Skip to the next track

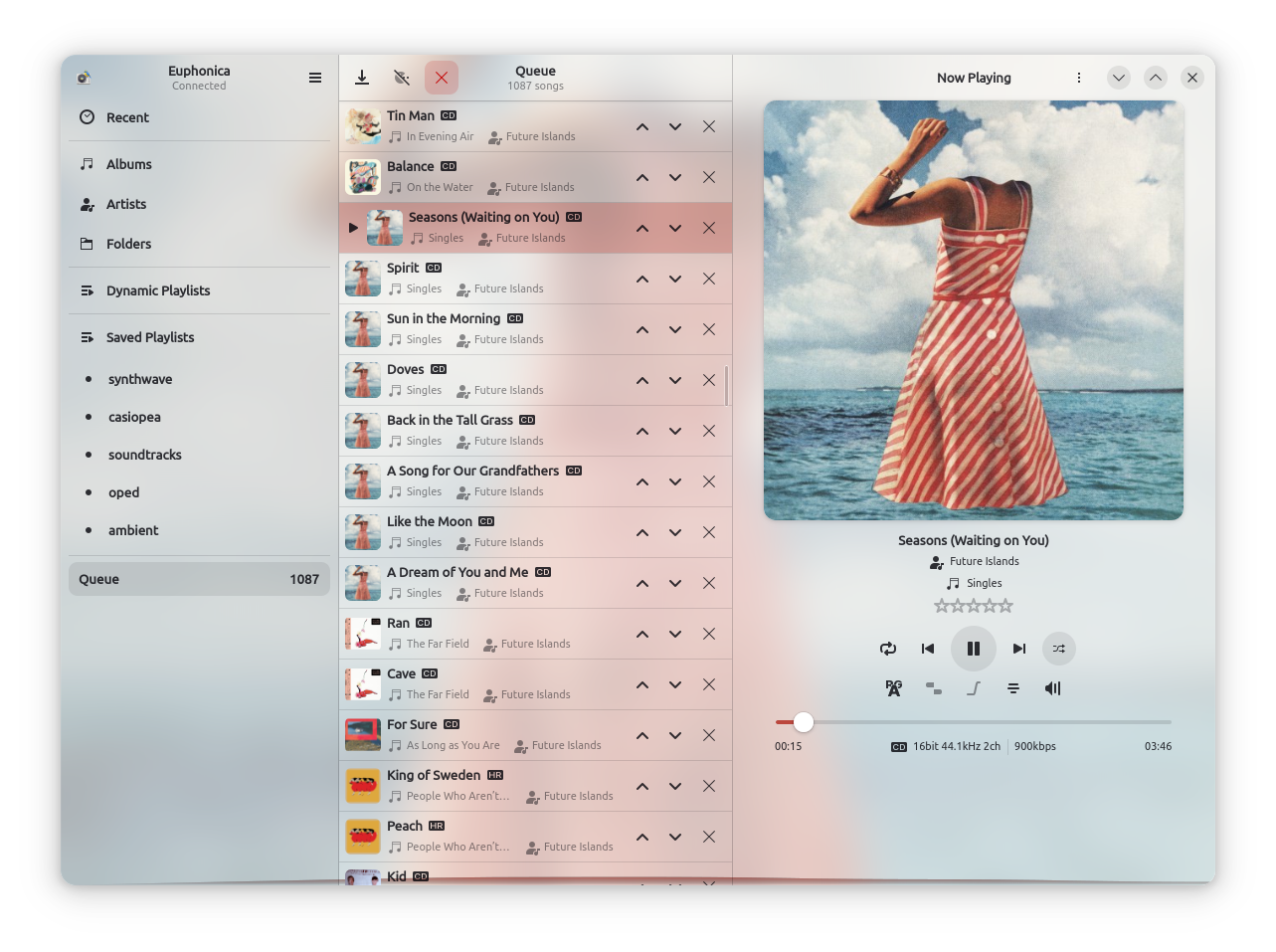click(x=1019, y=649)
